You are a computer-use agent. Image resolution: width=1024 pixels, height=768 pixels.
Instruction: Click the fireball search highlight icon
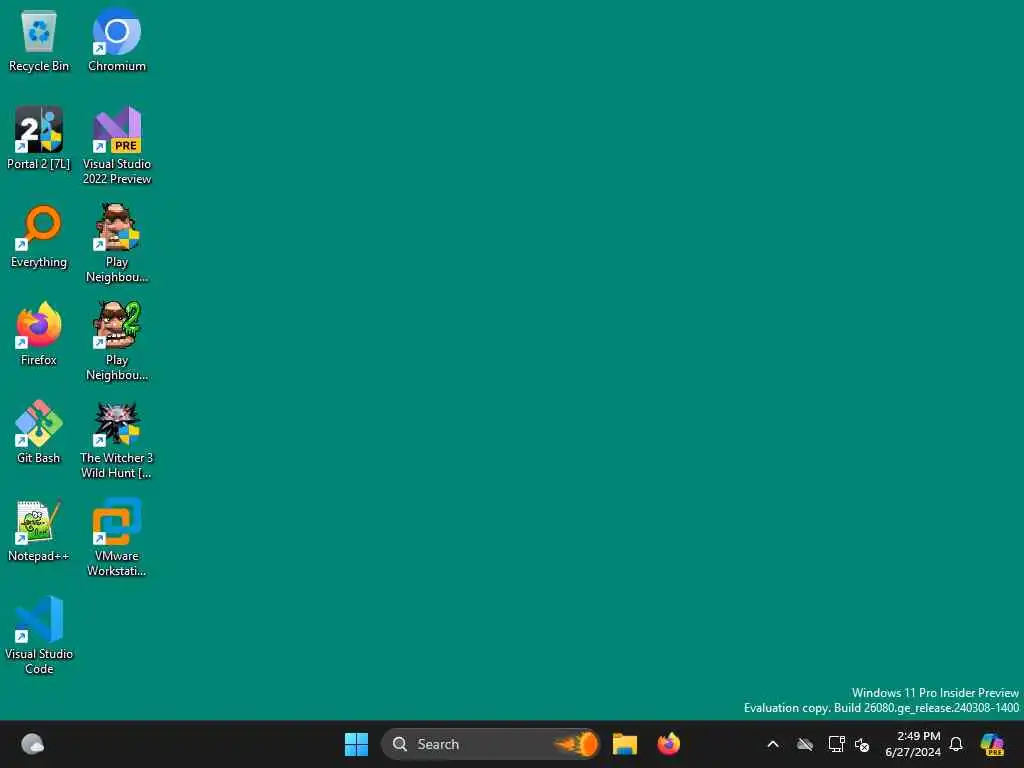(x=577, y=744)
